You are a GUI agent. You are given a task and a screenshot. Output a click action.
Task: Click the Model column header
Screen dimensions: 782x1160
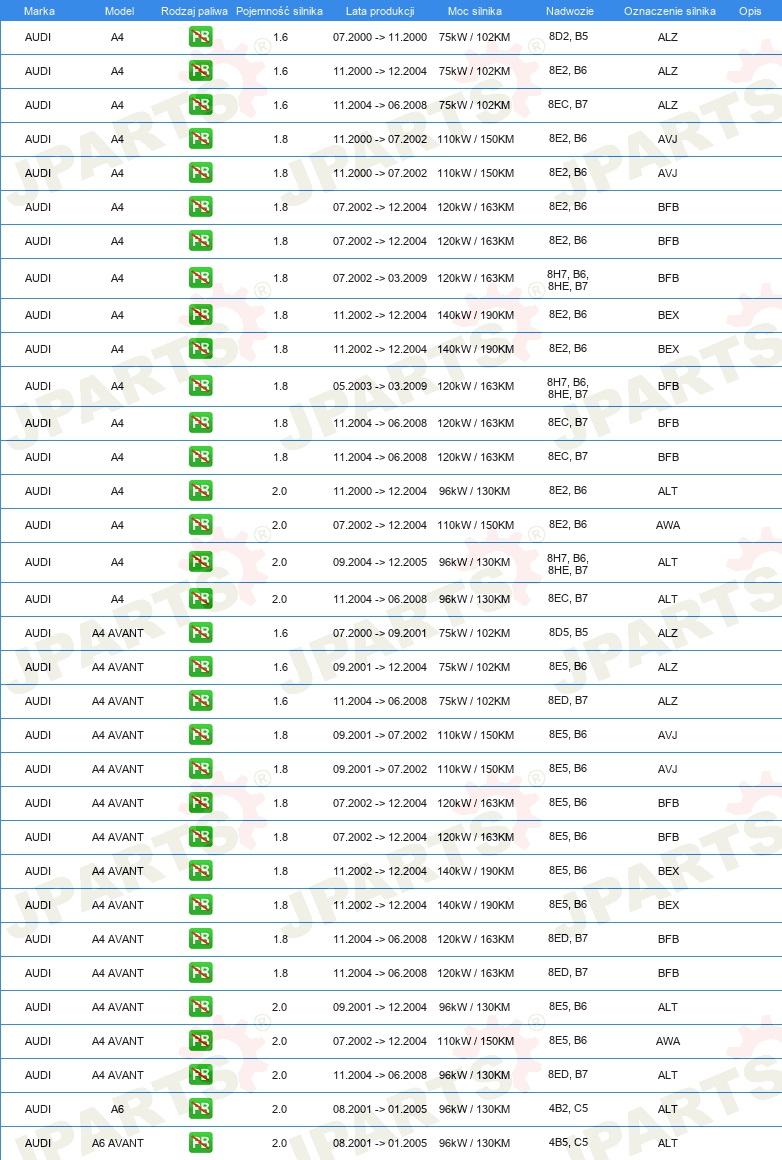[119, 11]
